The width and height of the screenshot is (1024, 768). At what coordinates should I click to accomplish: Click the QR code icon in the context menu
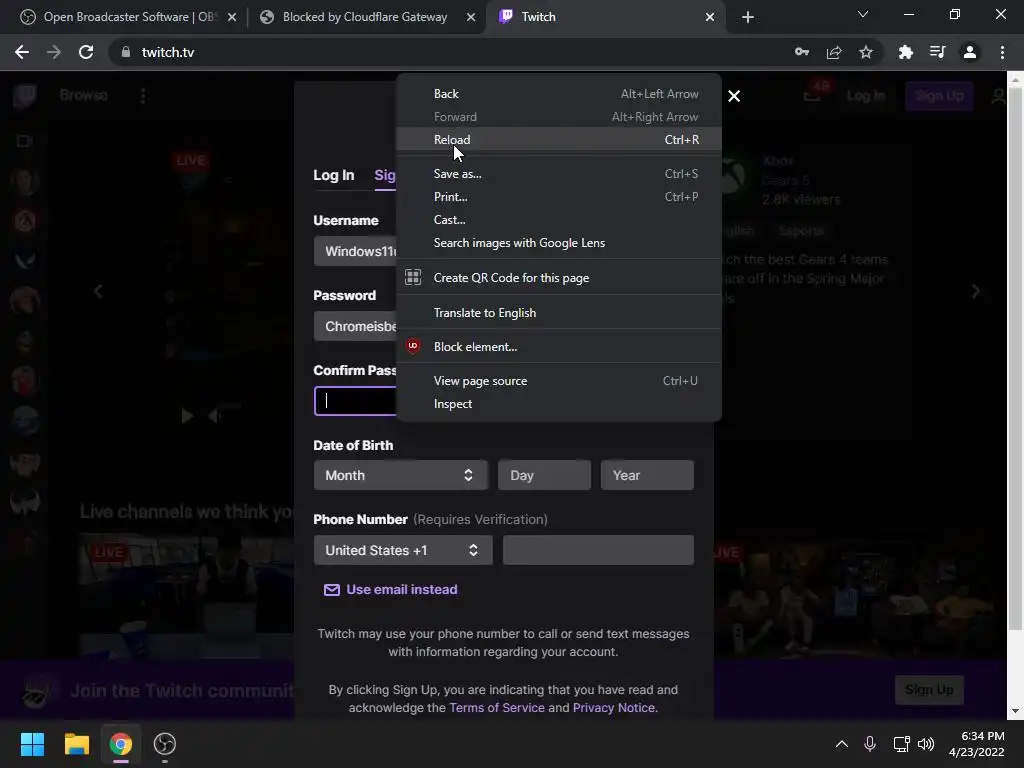(413, 277)
